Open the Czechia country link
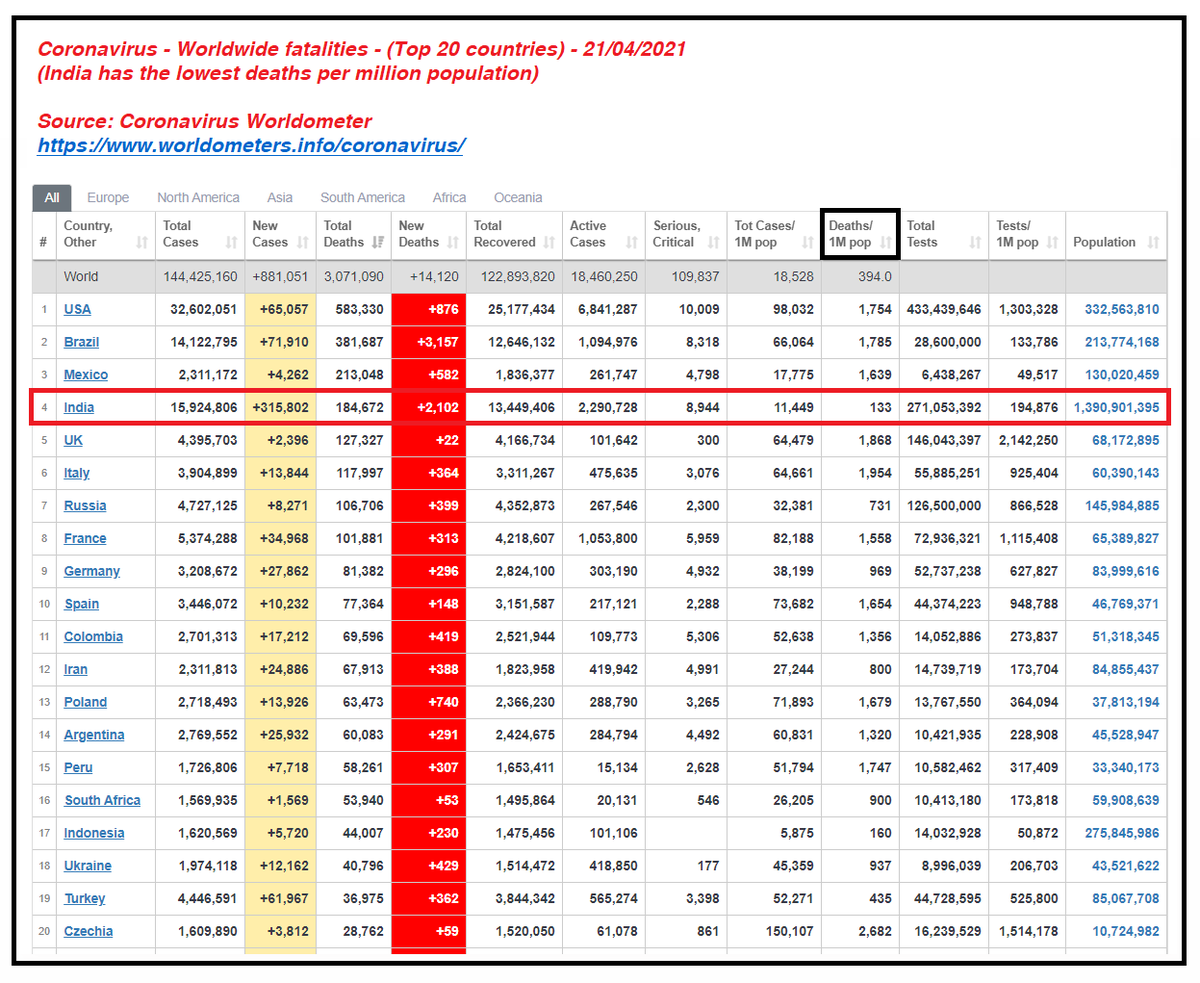Screen dimensions: 1200x983 pyautogui.click(x=88, y=931)
